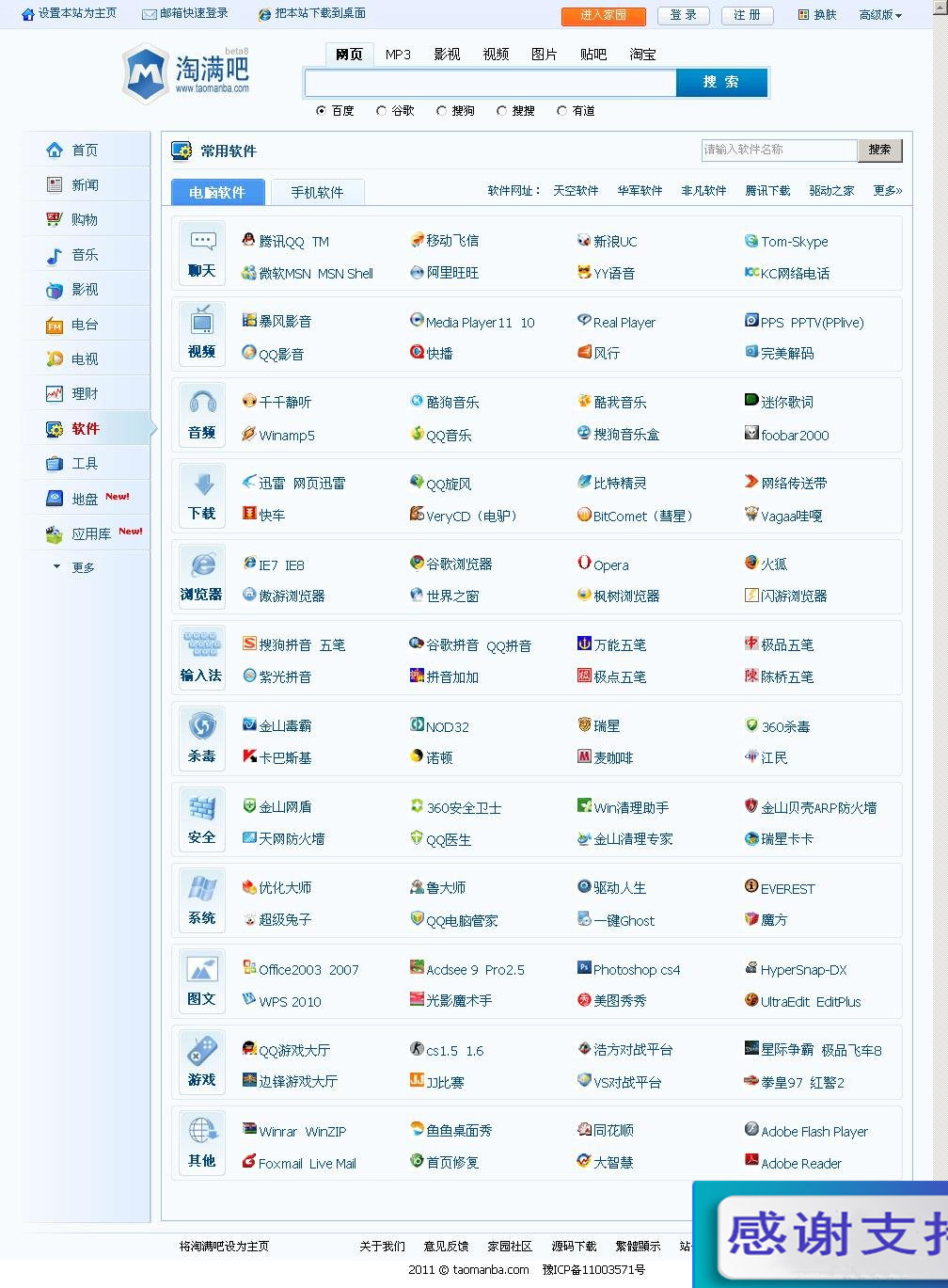948x1288 pixels.
Task: Open 更多» software sites link
Action: click(887, 191)
